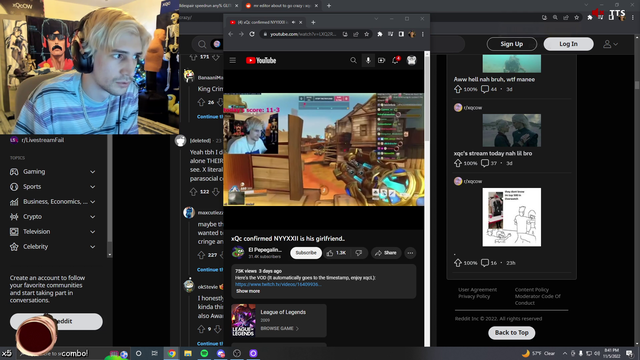The height and width of the screenshot is (360, 640).
Task: Open Content Policy link in Reddit footer
Action: (531, 290)
